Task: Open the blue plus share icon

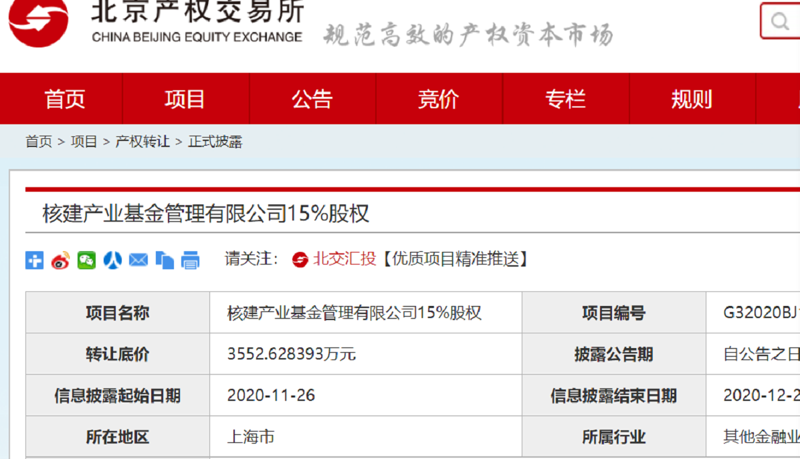Action: tap(35, 260)
